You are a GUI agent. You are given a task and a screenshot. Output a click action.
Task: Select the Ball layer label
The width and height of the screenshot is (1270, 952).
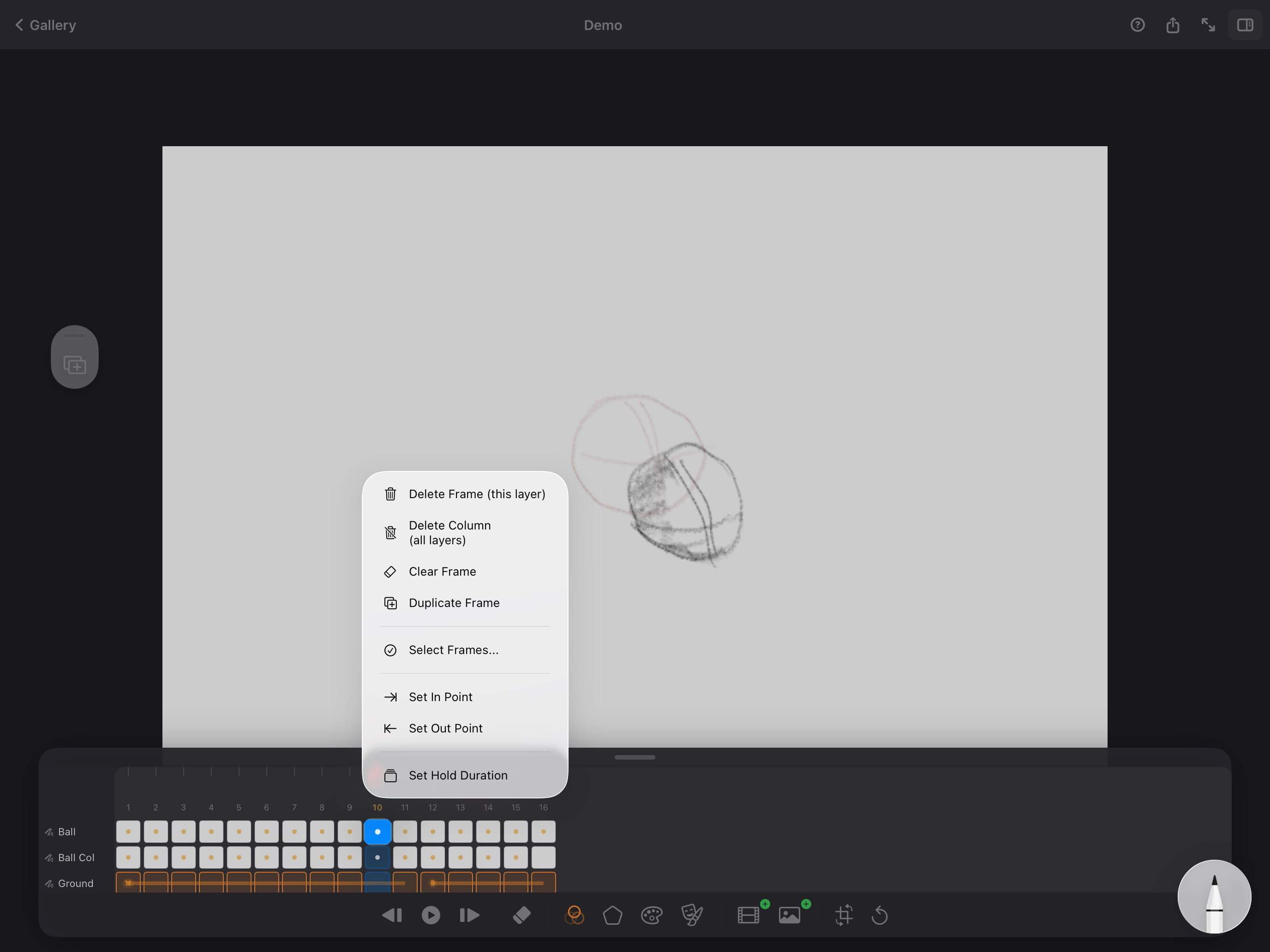[66, 832]
